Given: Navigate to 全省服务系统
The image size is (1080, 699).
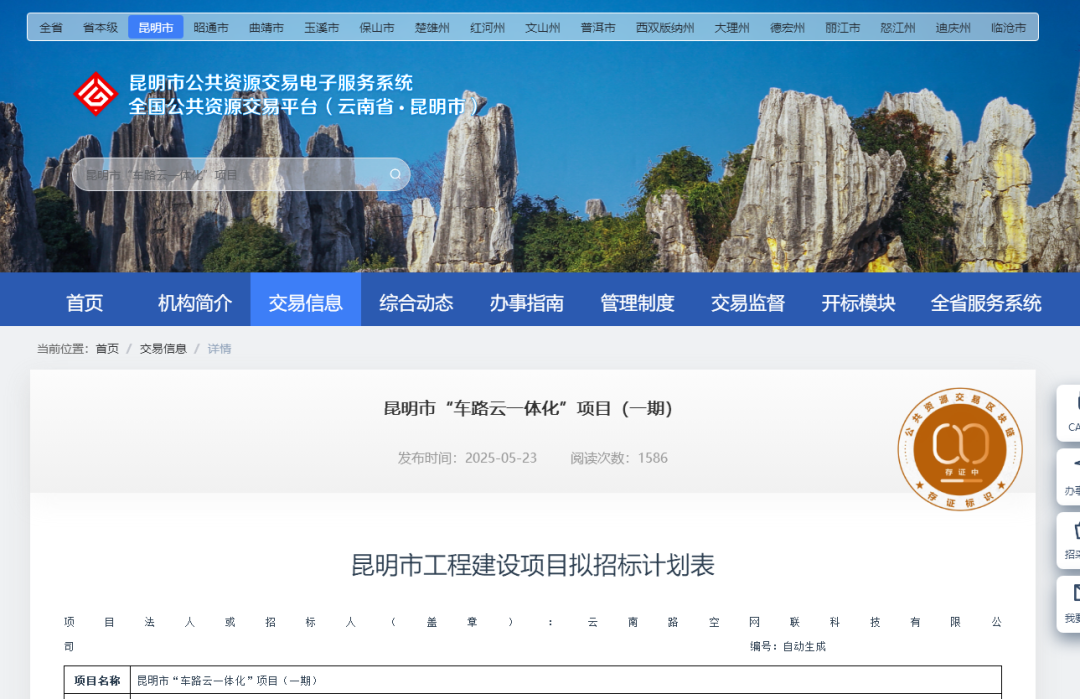Looking at the screenshot, I should [x=985, y=303].
